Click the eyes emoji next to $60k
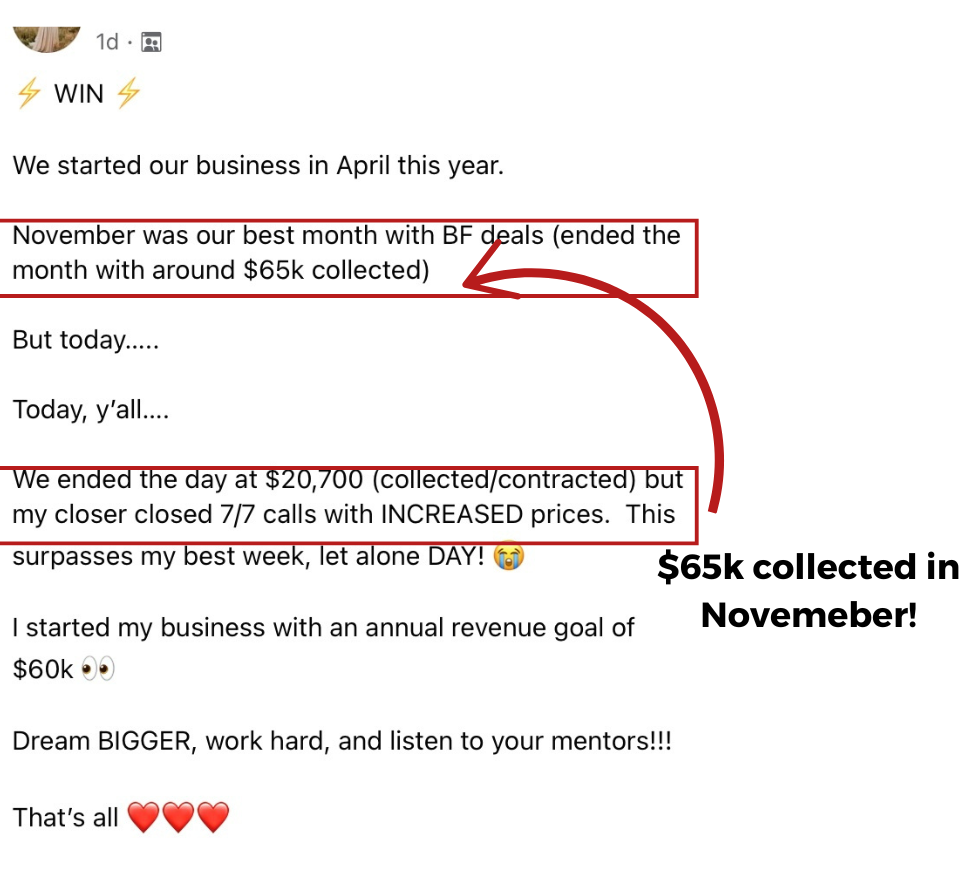974x887 pixels. point(98,670)
